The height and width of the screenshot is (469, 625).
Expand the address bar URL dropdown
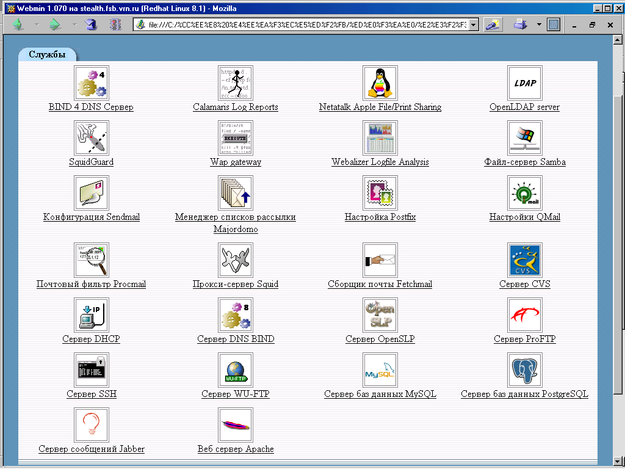[474, 25]
